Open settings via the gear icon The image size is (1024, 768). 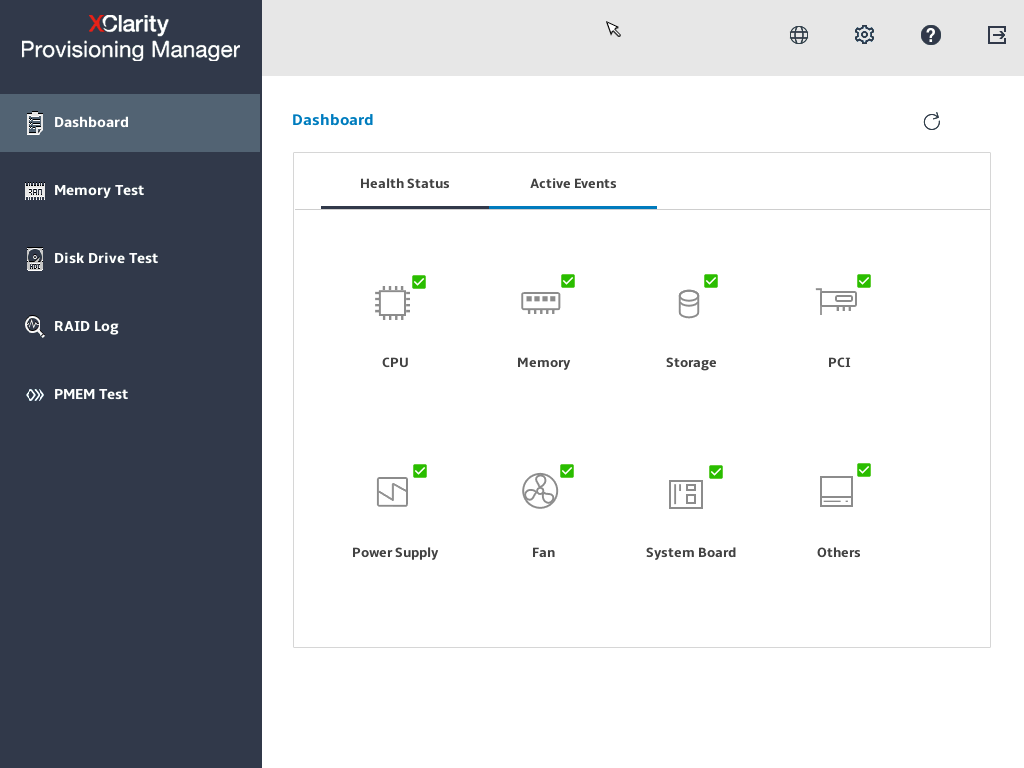point(864,35)
